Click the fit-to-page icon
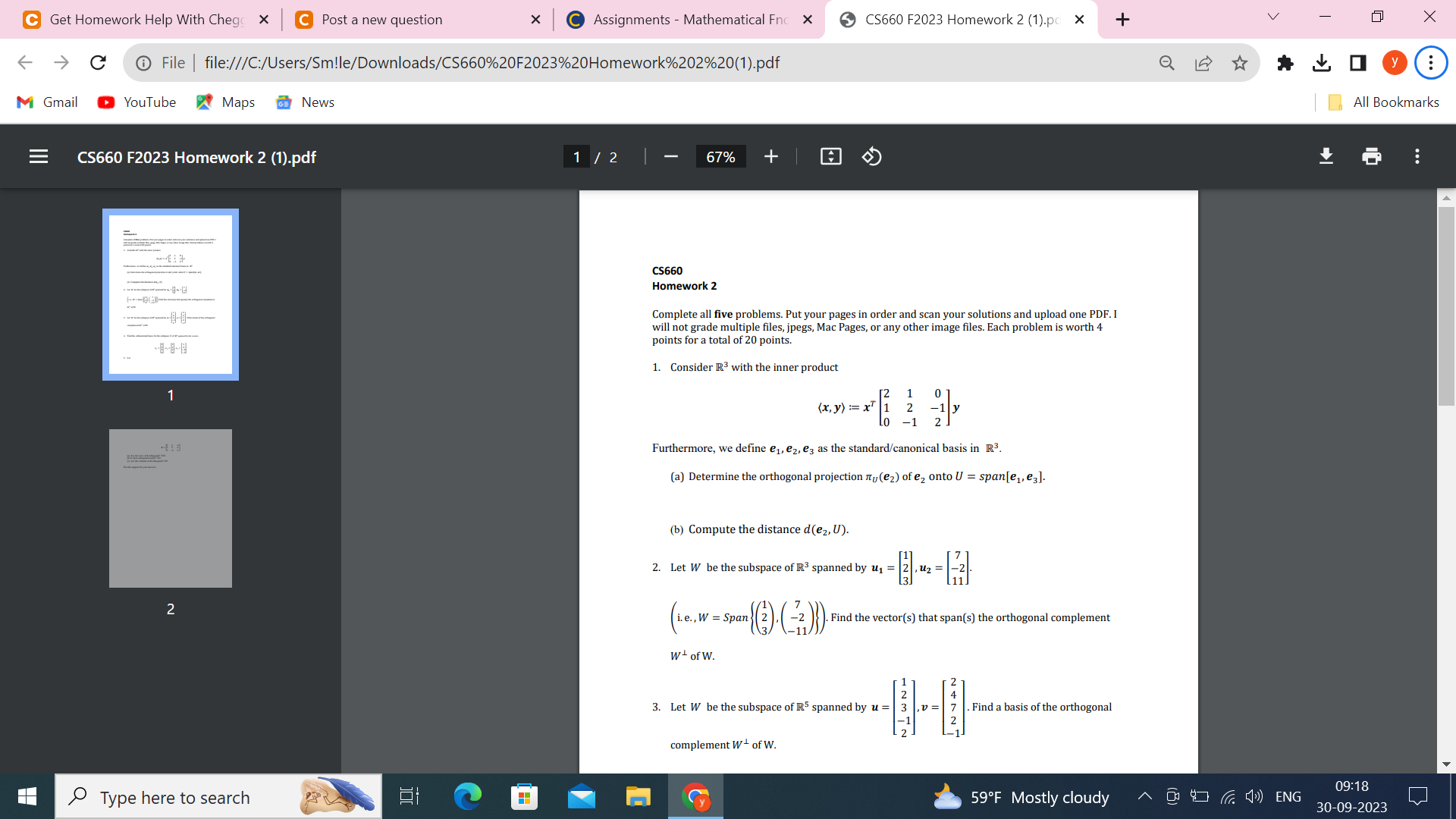 pos(831,155)
